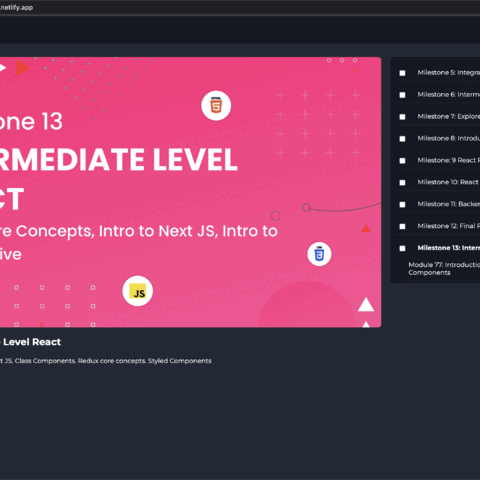Image resolution: width=480 pixels, height=480 pixels.
Task: Click the Styled Components description text
Action: click(180, 361)
